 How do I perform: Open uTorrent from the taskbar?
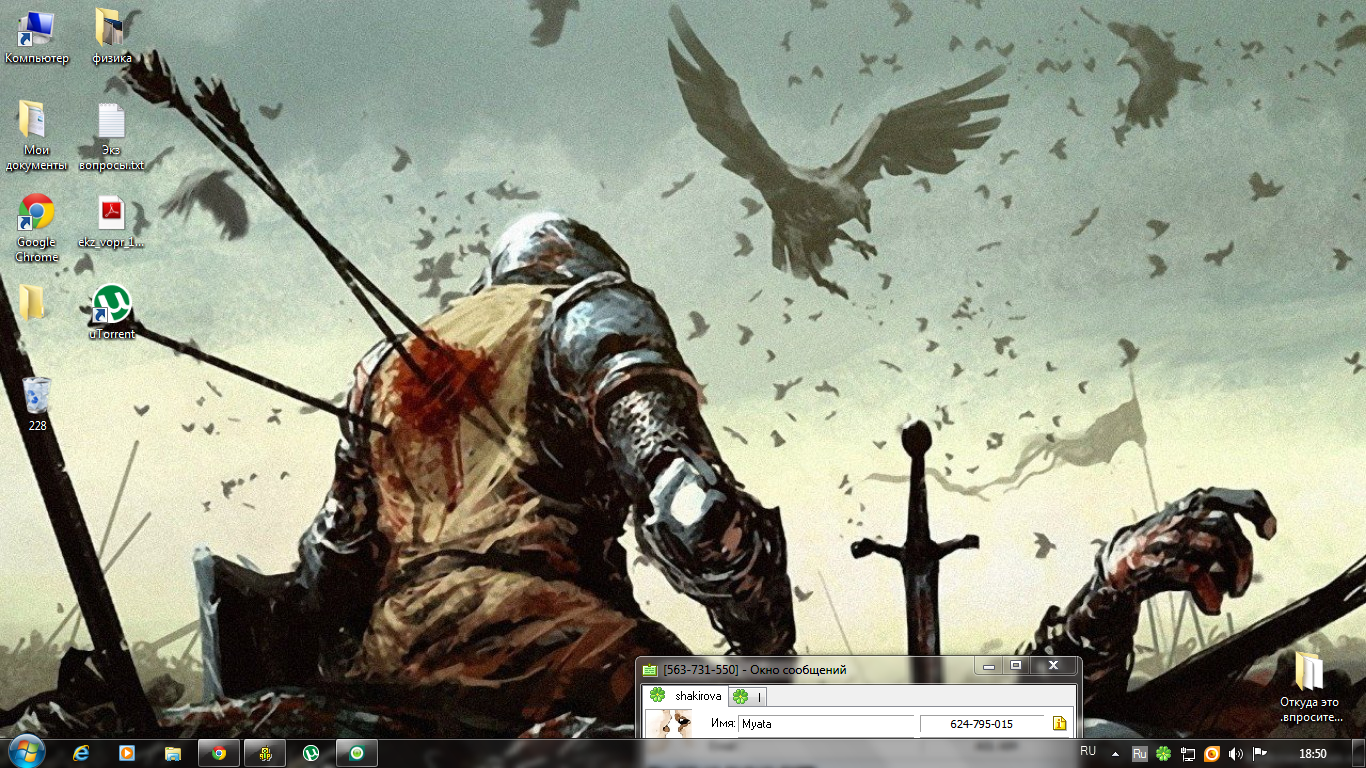(x=311, y=753)
